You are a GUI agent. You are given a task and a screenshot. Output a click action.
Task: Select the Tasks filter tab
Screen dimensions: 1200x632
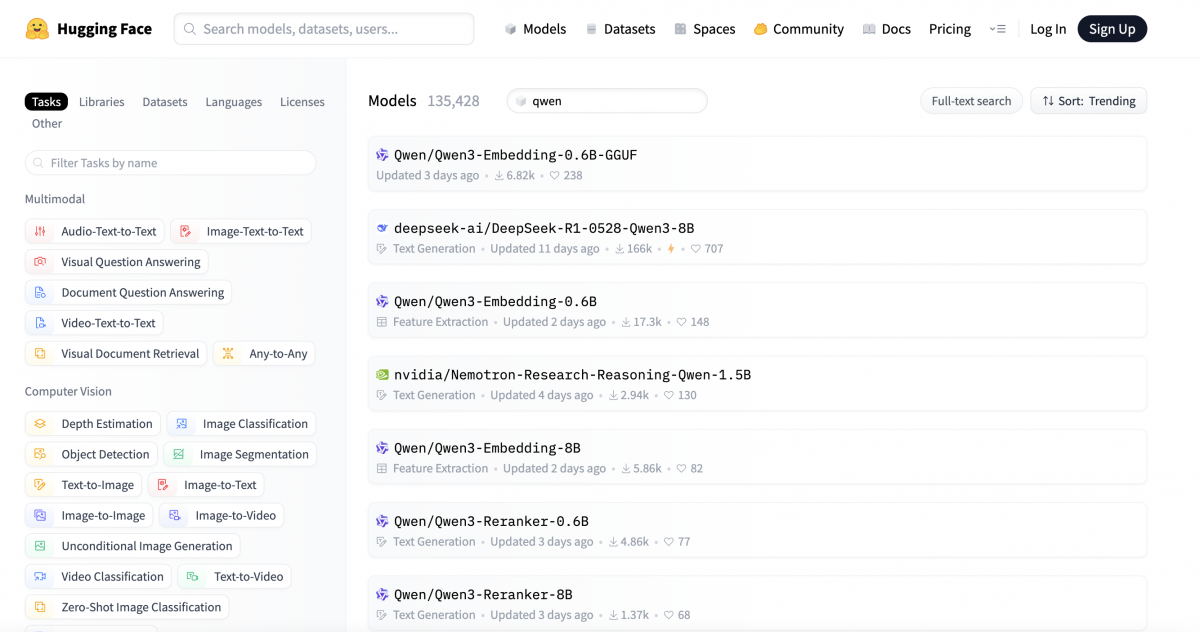(x=46, y=102)
